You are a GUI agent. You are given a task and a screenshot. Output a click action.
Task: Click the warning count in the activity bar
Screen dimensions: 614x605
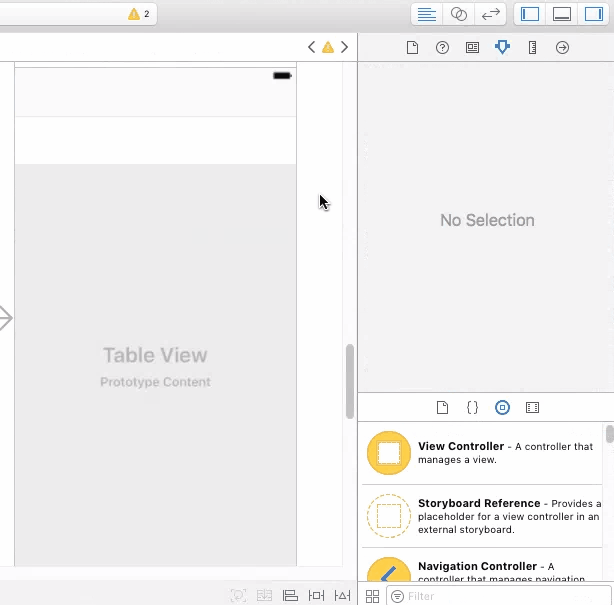click(139, 14)
